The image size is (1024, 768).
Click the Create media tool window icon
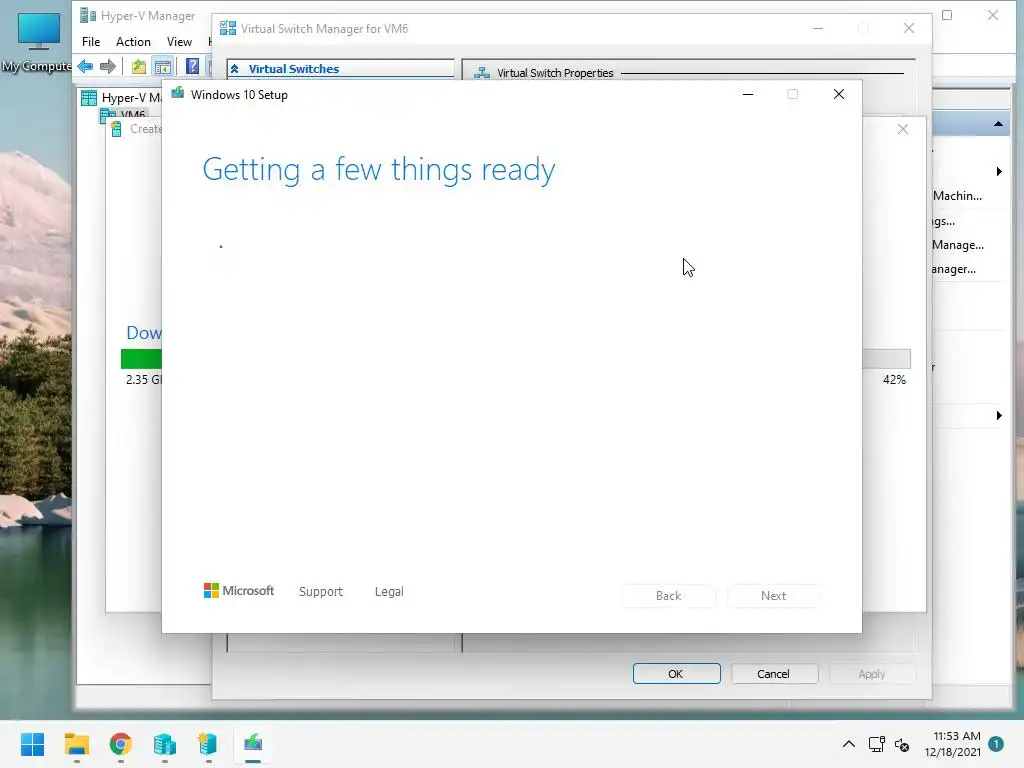116,129
